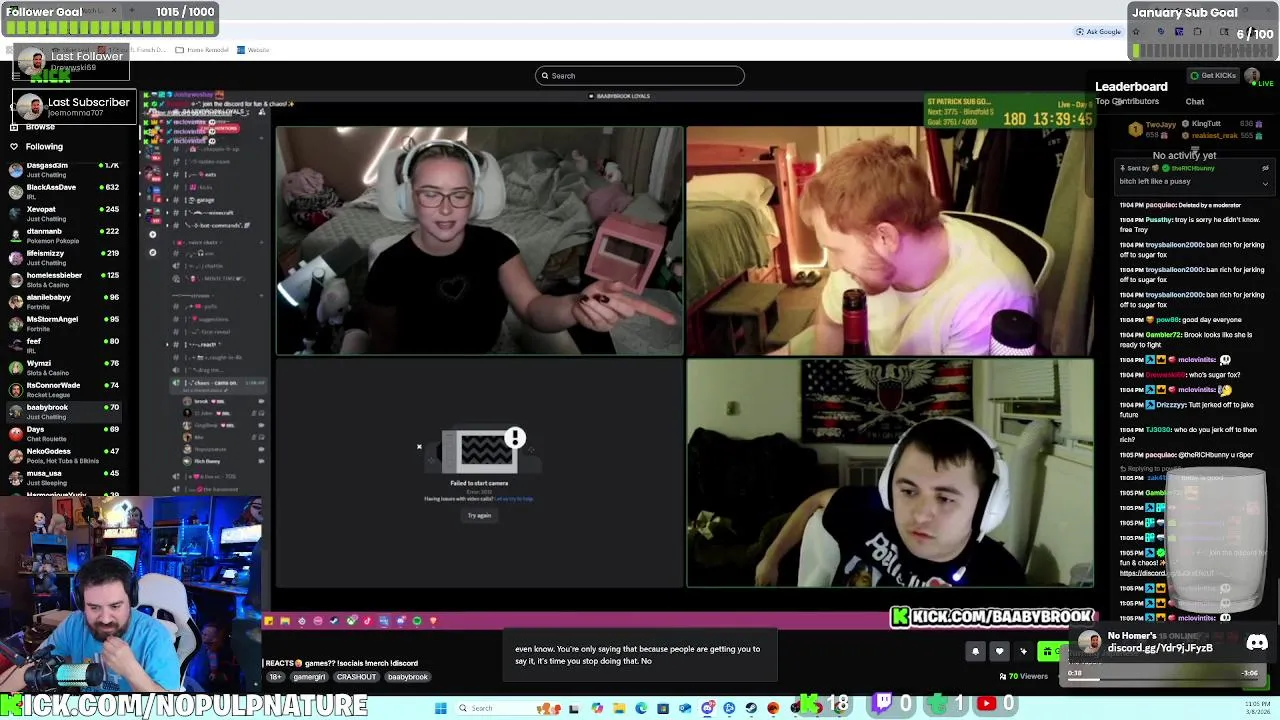
Task: Click the taskbar clock and date
Action: 1258,708
